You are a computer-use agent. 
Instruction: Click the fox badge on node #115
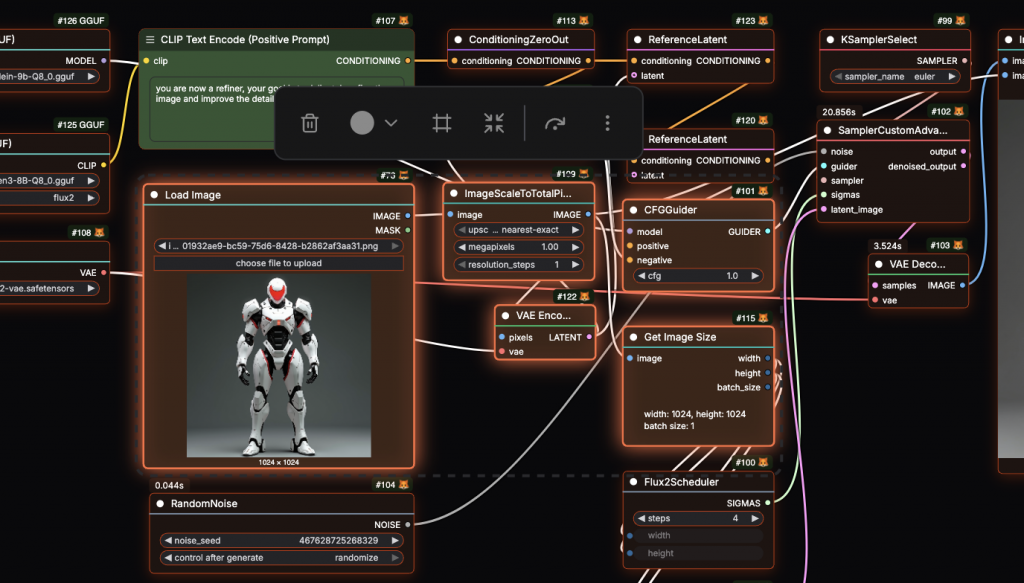coord(765,318)
